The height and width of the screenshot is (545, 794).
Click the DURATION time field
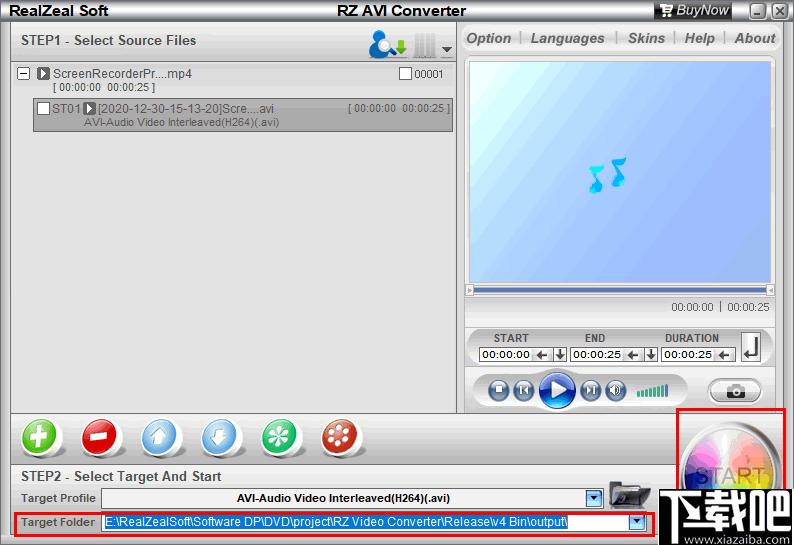point(688,355)
